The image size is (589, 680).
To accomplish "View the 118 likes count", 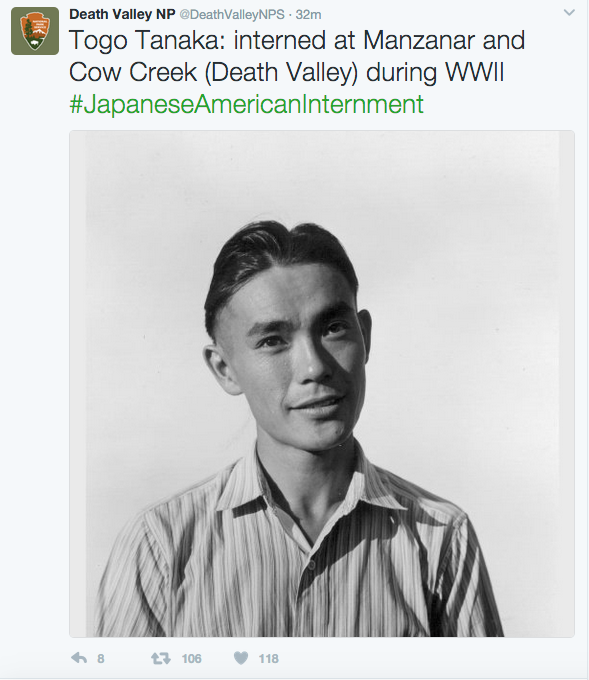I will click(268, 659).
